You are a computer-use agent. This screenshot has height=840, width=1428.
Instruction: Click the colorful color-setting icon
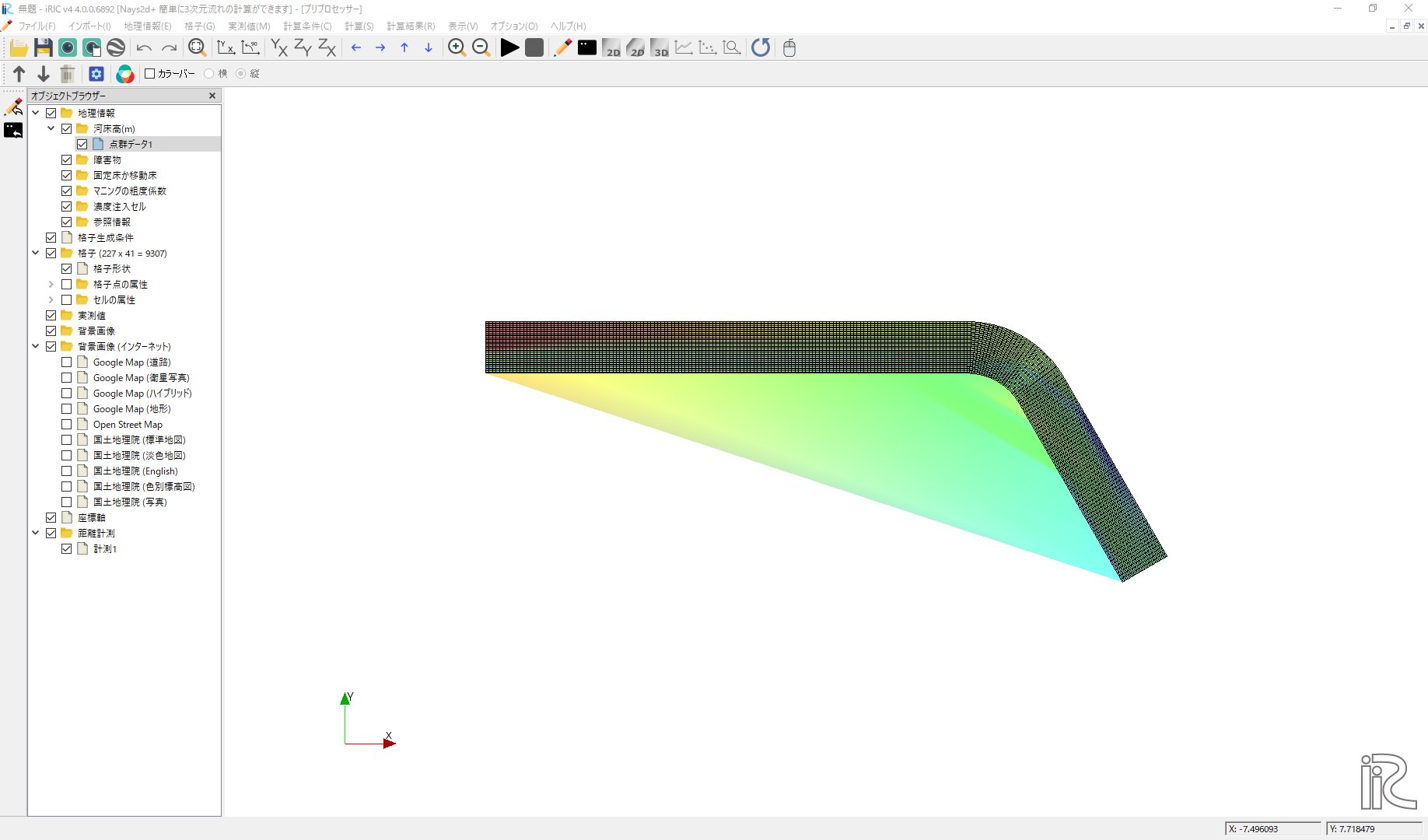pyautogui.click(x=125, y=74)
